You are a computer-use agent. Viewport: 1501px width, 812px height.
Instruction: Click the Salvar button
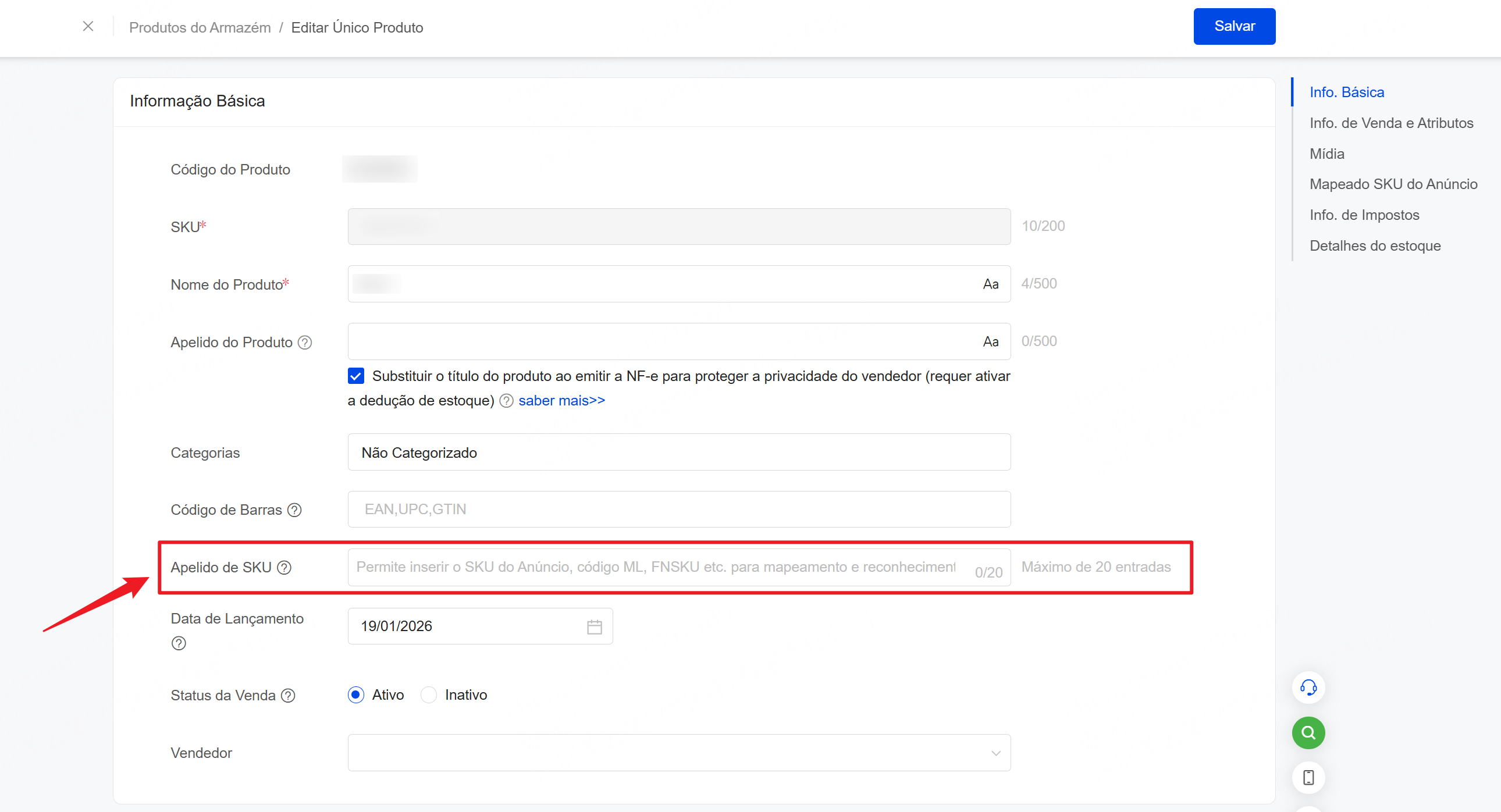pos(1234,26)
